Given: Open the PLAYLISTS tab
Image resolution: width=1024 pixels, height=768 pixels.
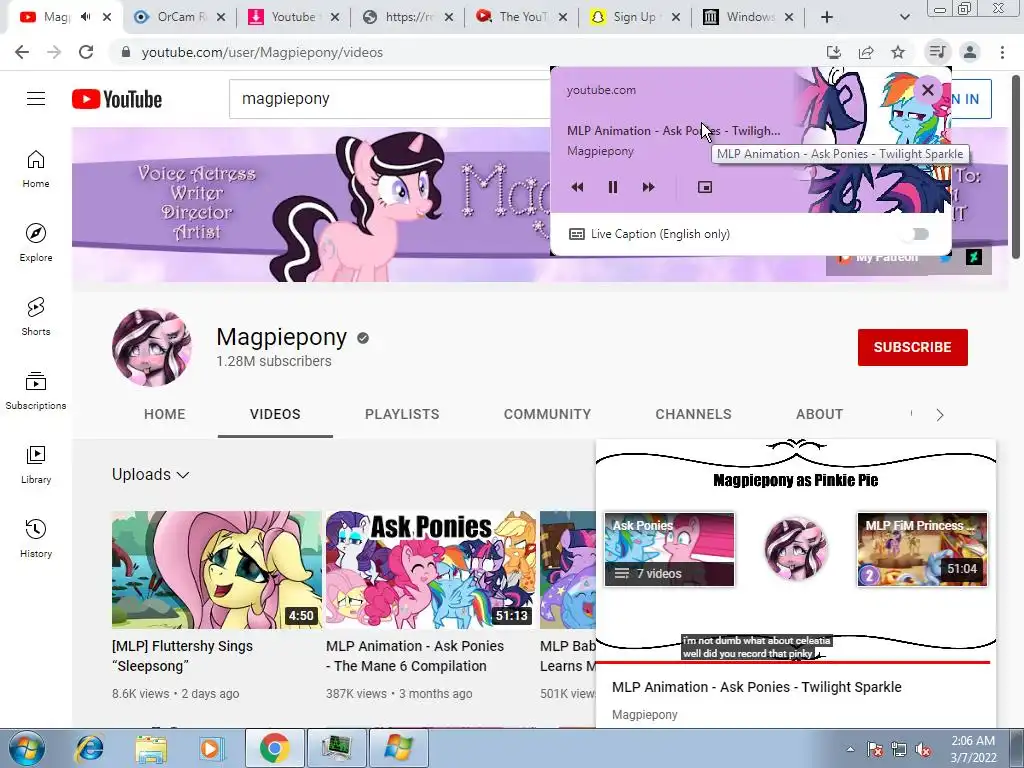Looking at the screenshot, I should (x=402, y=415).
